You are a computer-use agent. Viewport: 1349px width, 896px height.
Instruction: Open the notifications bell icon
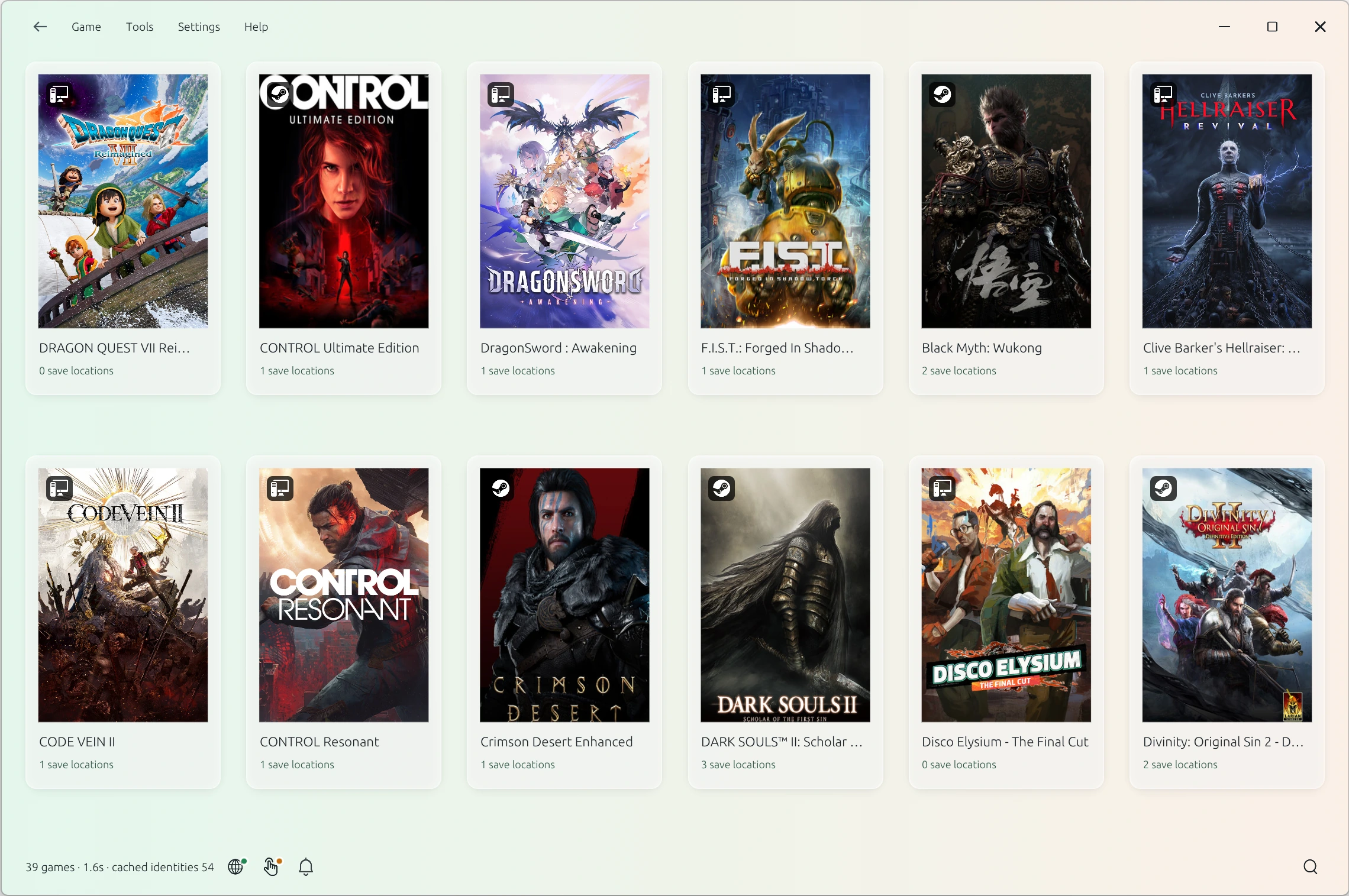[306, 866]
